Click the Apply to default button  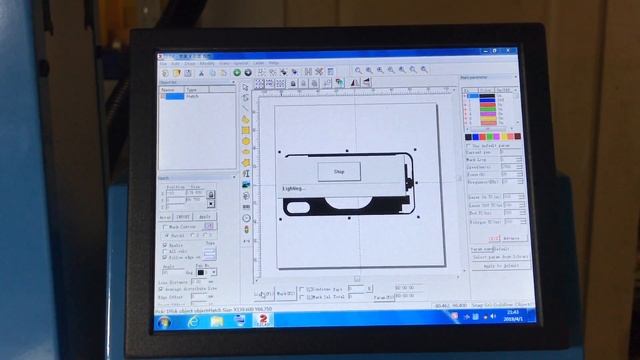[x=501, y=266]
